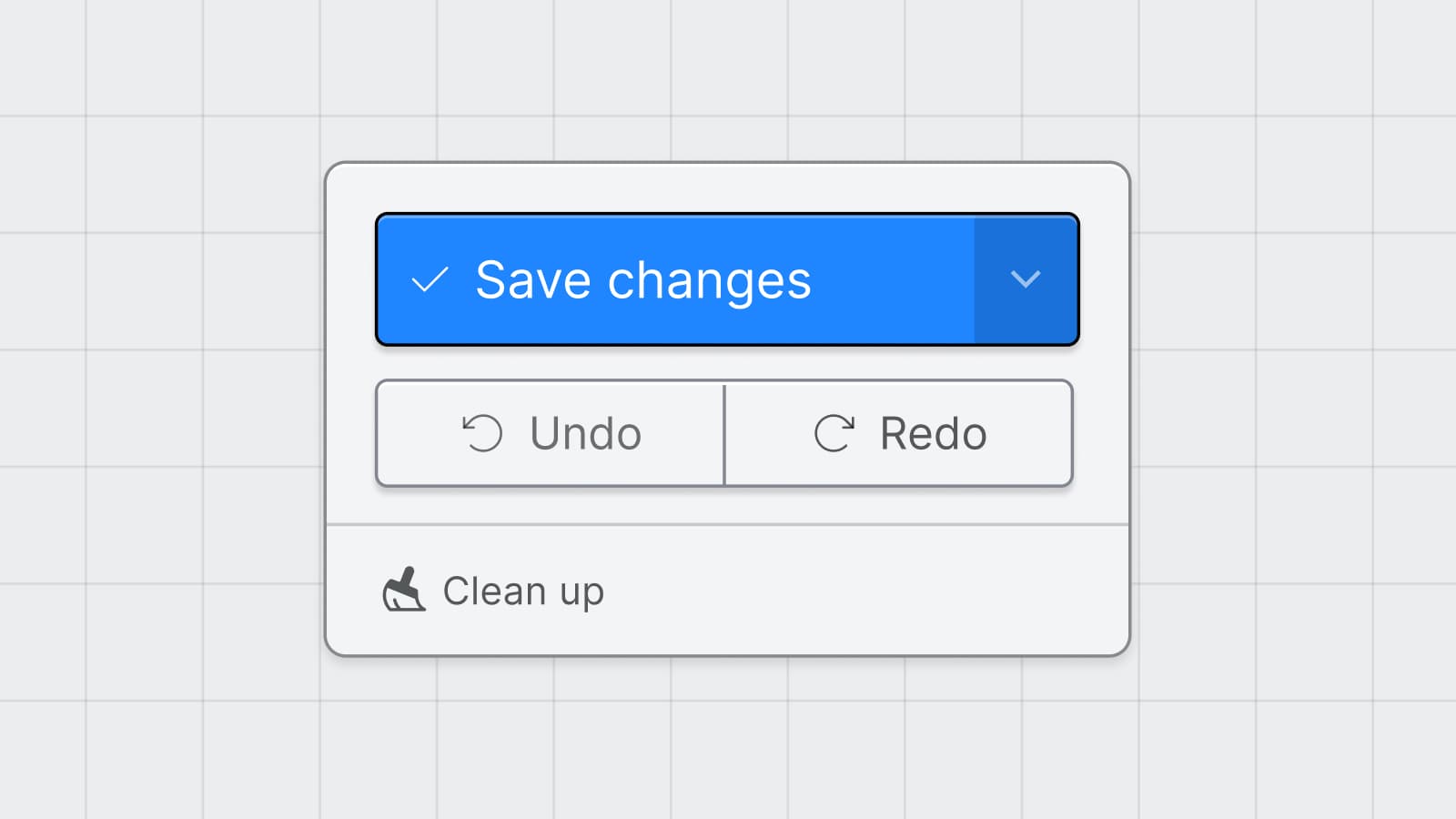
Task: Click the vertical divider between Undo and Redo
Action: coord(724,433)
